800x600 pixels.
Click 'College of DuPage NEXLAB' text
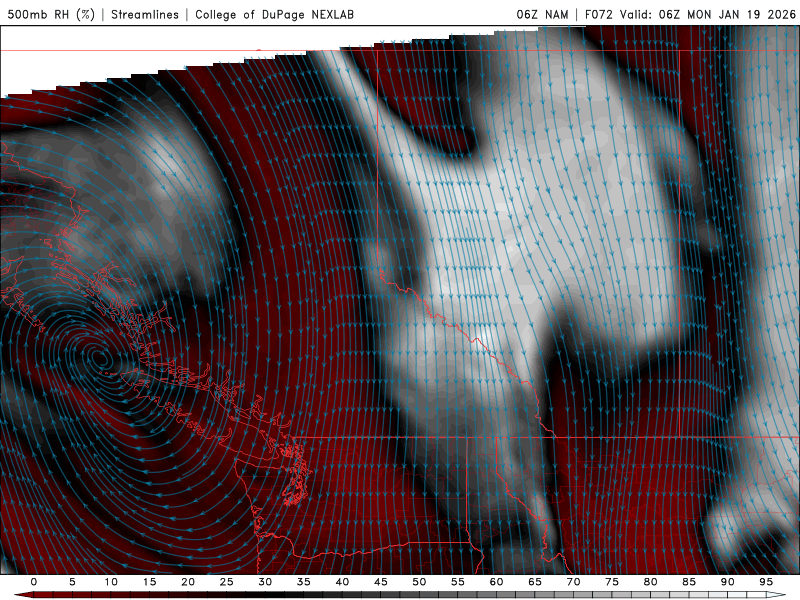pyautogui.click(x=274, y=15)
